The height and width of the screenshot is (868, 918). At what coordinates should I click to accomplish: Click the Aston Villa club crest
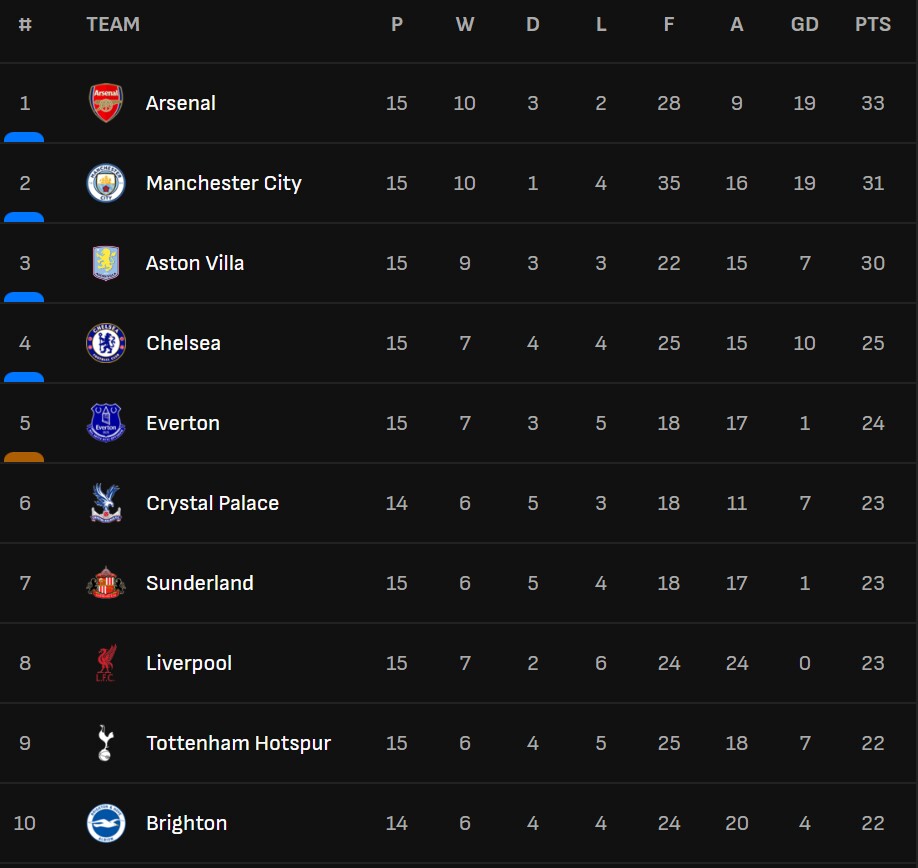click(106, 263)
